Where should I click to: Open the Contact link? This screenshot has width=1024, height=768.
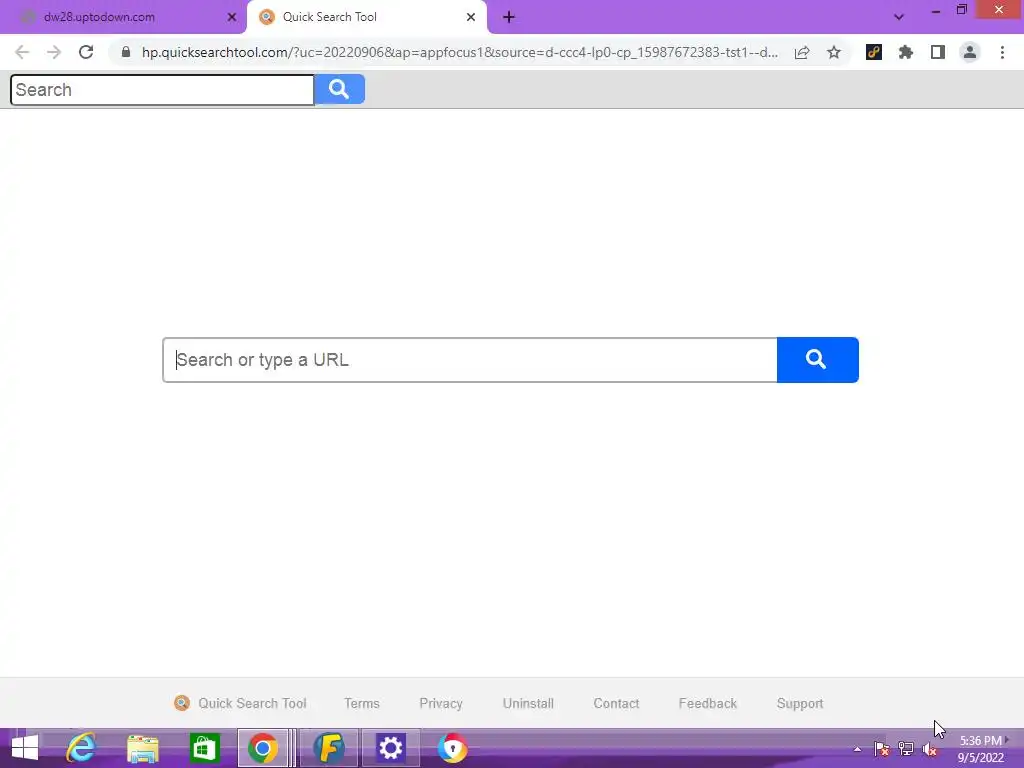point(616,703)
